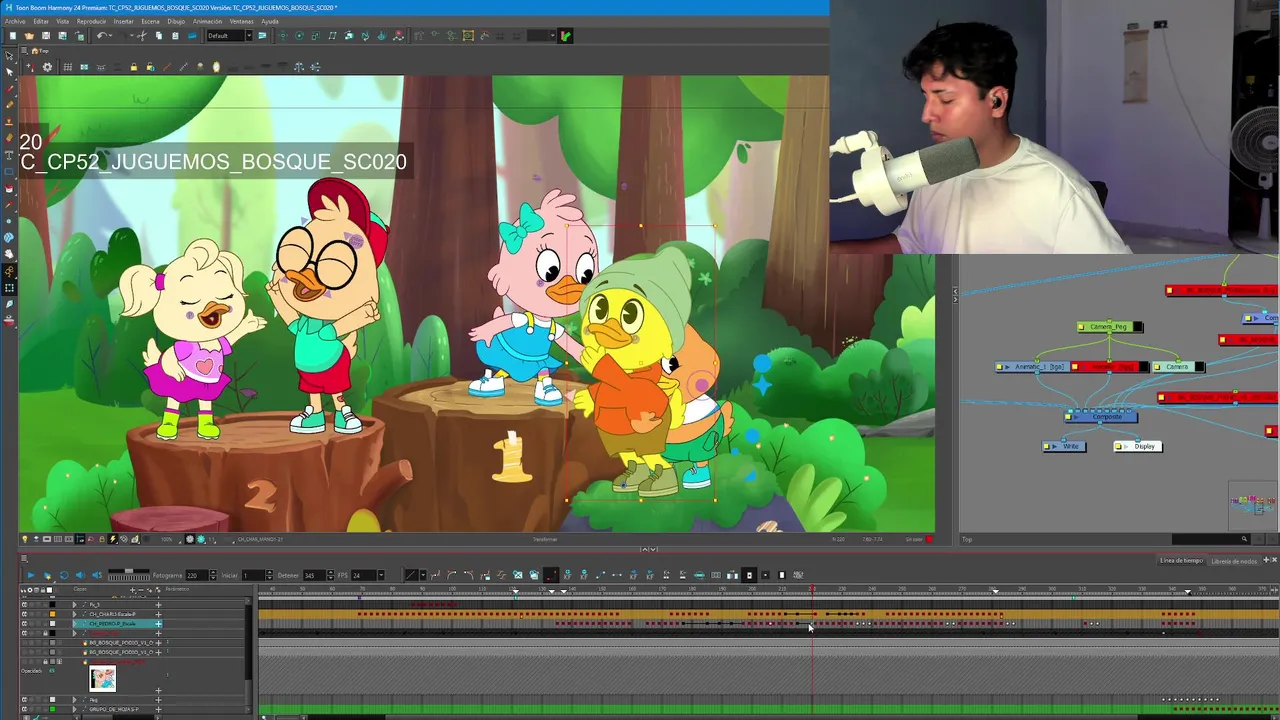Open the Escena menu
The width and height of the screenshot is (1280, 720).
[150, 21]
